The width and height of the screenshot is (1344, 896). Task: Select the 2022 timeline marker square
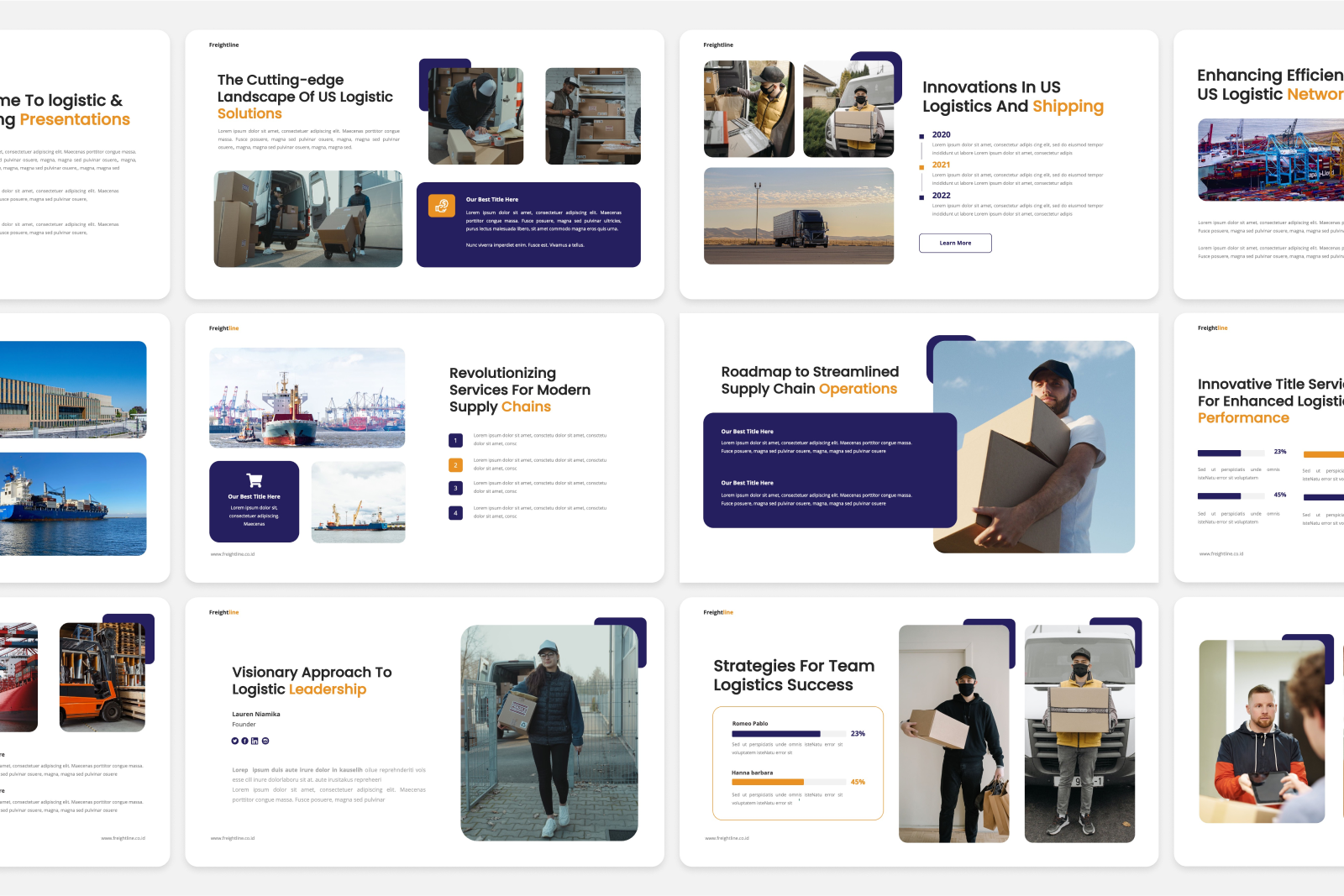(x=921, y=197)
